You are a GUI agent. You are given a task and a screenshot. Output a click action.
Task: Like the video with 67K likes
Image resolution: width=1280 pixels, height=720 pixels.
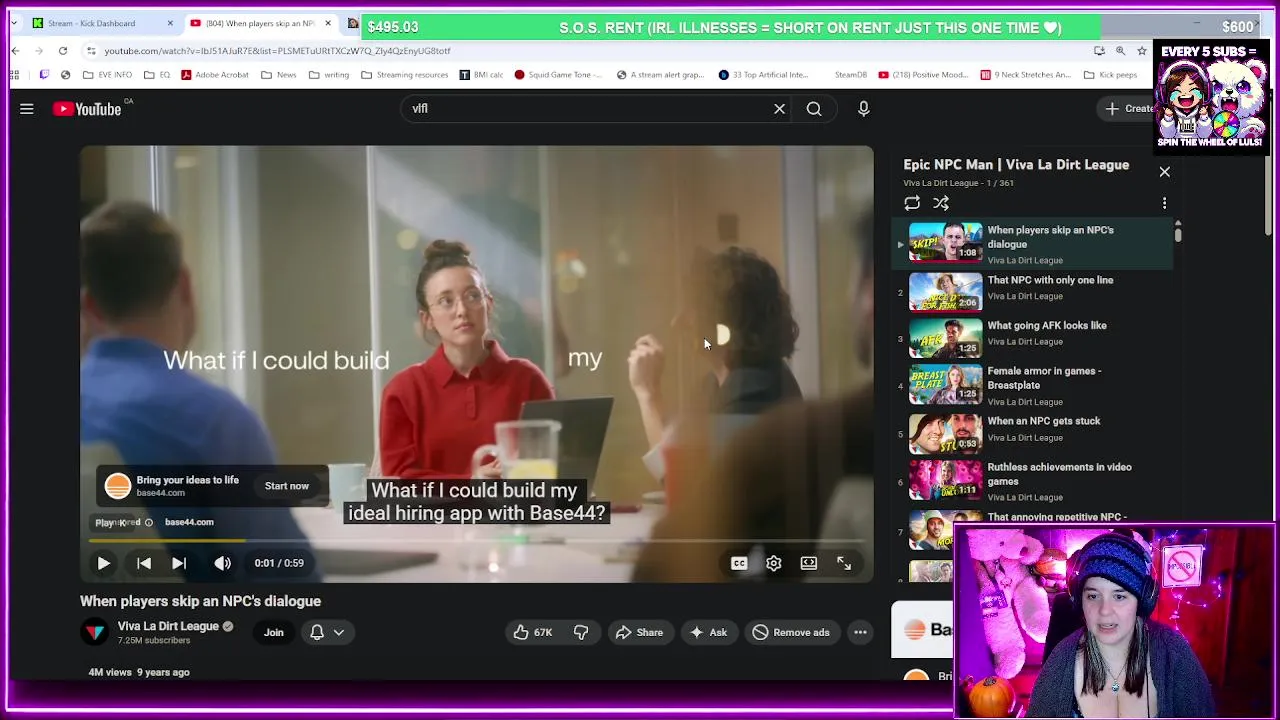pos(532,632)
